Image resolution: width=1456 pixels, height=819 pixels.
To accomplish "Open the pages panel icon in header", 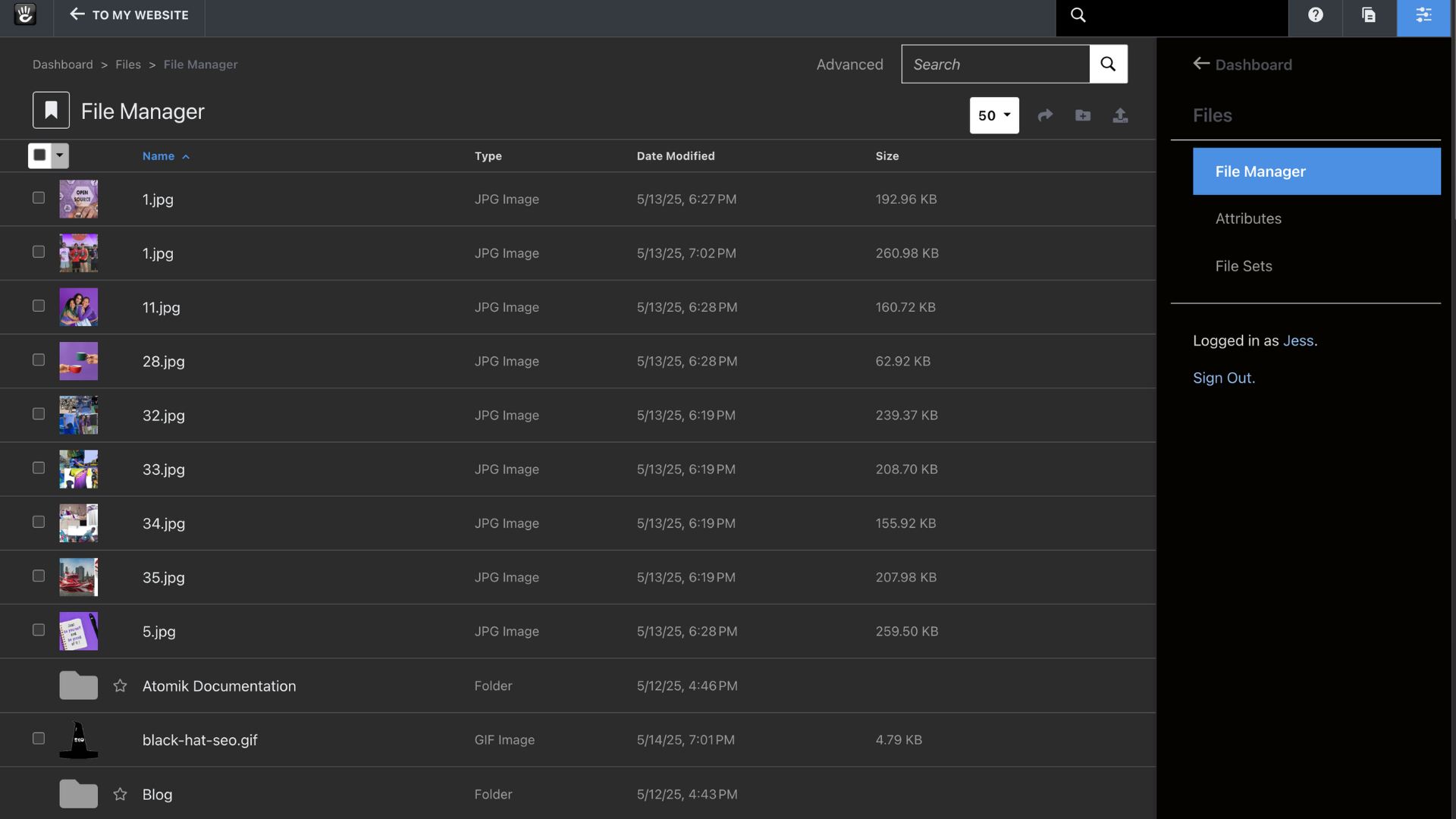I will 1369,15.
